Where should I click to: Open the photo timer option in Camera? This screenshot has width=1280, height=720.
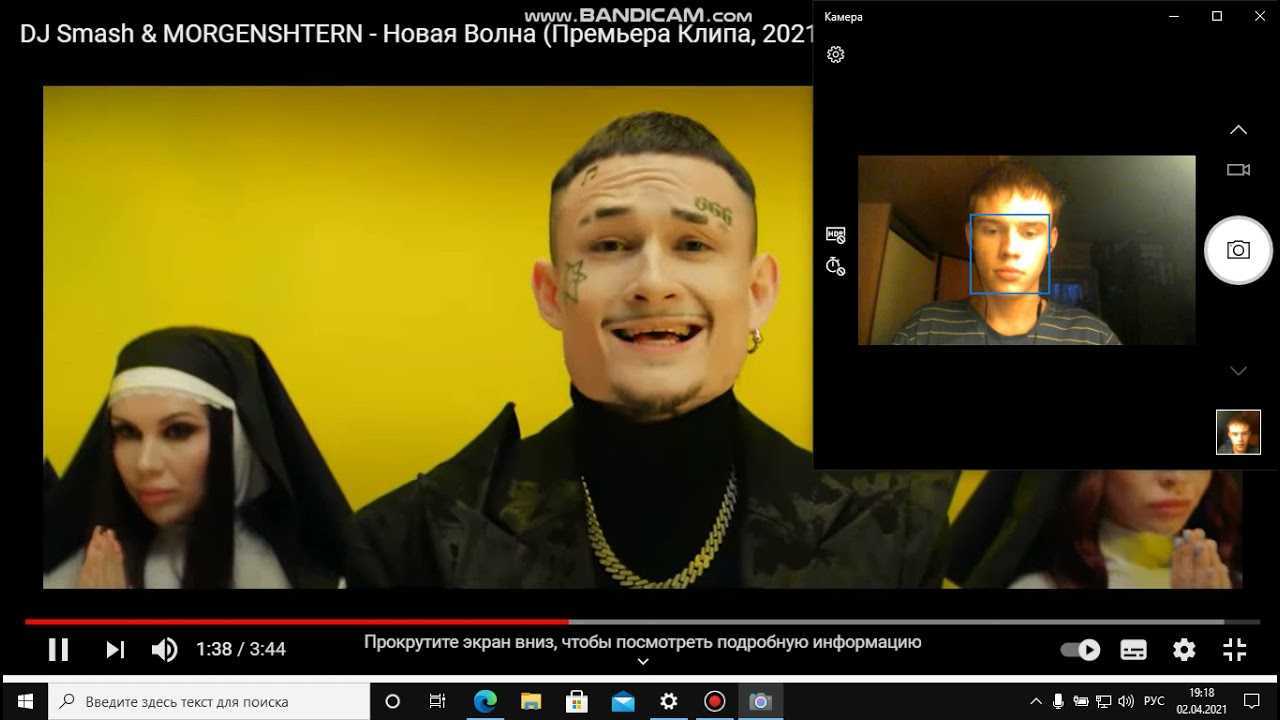836,266
